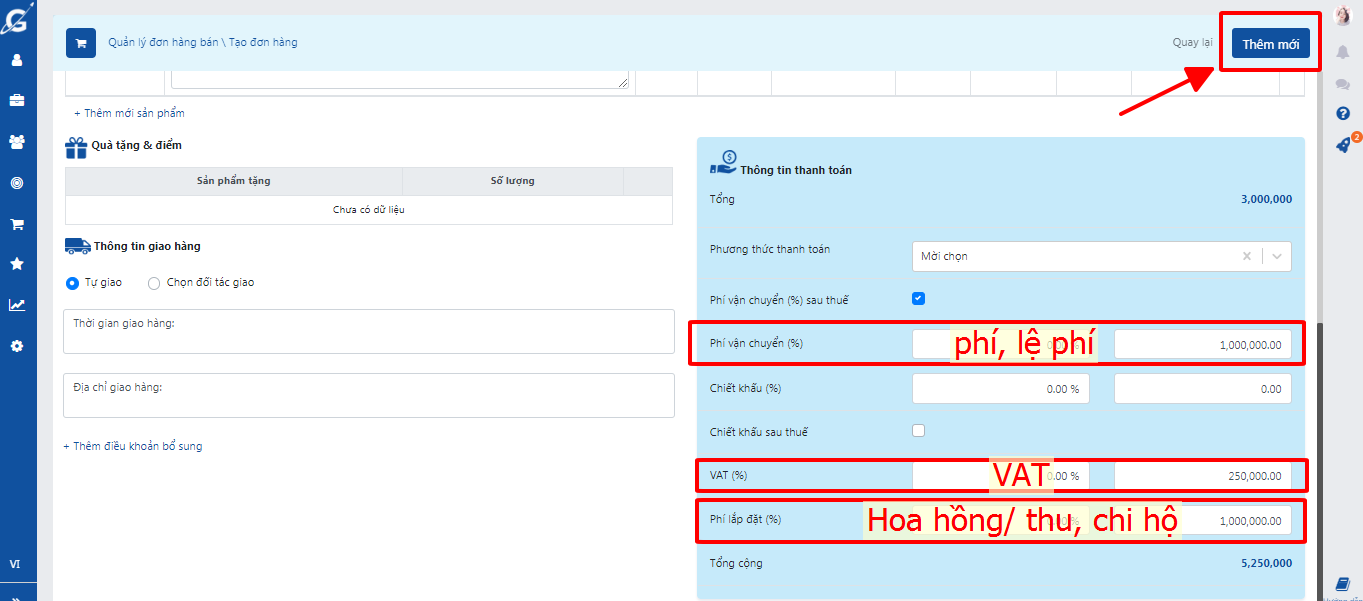
Task: Click Chiết khấu percent field
Action: 1001,389
